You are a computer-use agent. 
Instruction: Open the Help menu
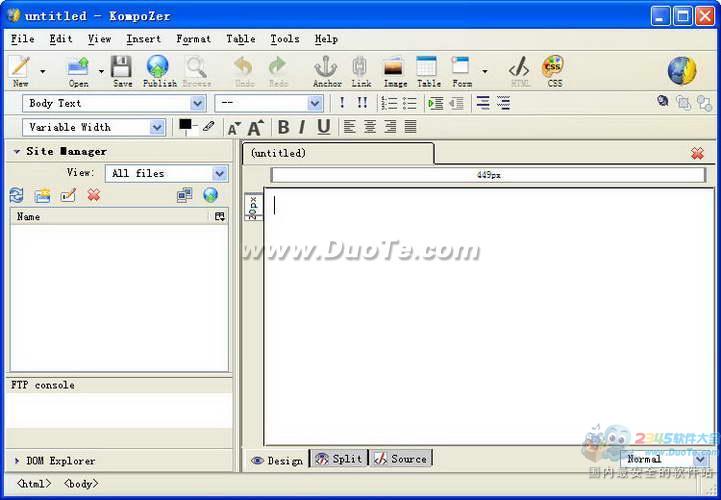pos(326,39)
